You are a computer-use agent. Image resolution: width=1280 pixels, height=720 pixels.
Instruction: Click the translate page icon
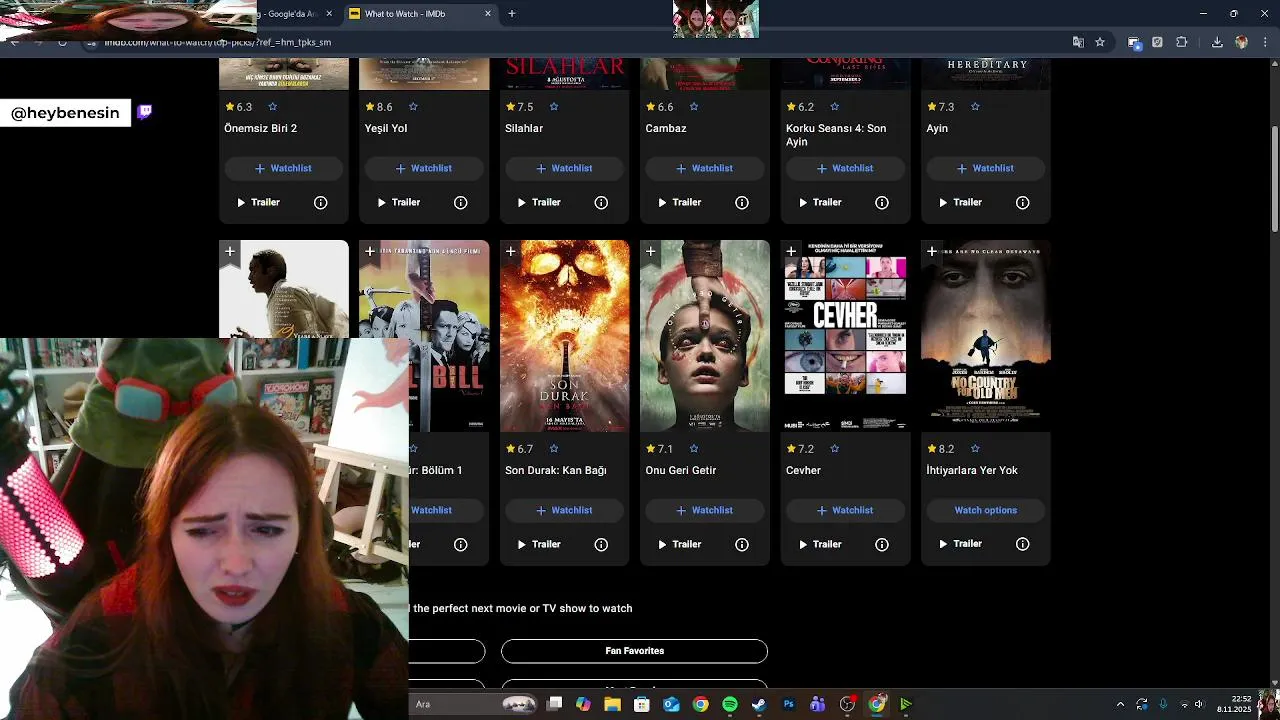pos(1078,42)
